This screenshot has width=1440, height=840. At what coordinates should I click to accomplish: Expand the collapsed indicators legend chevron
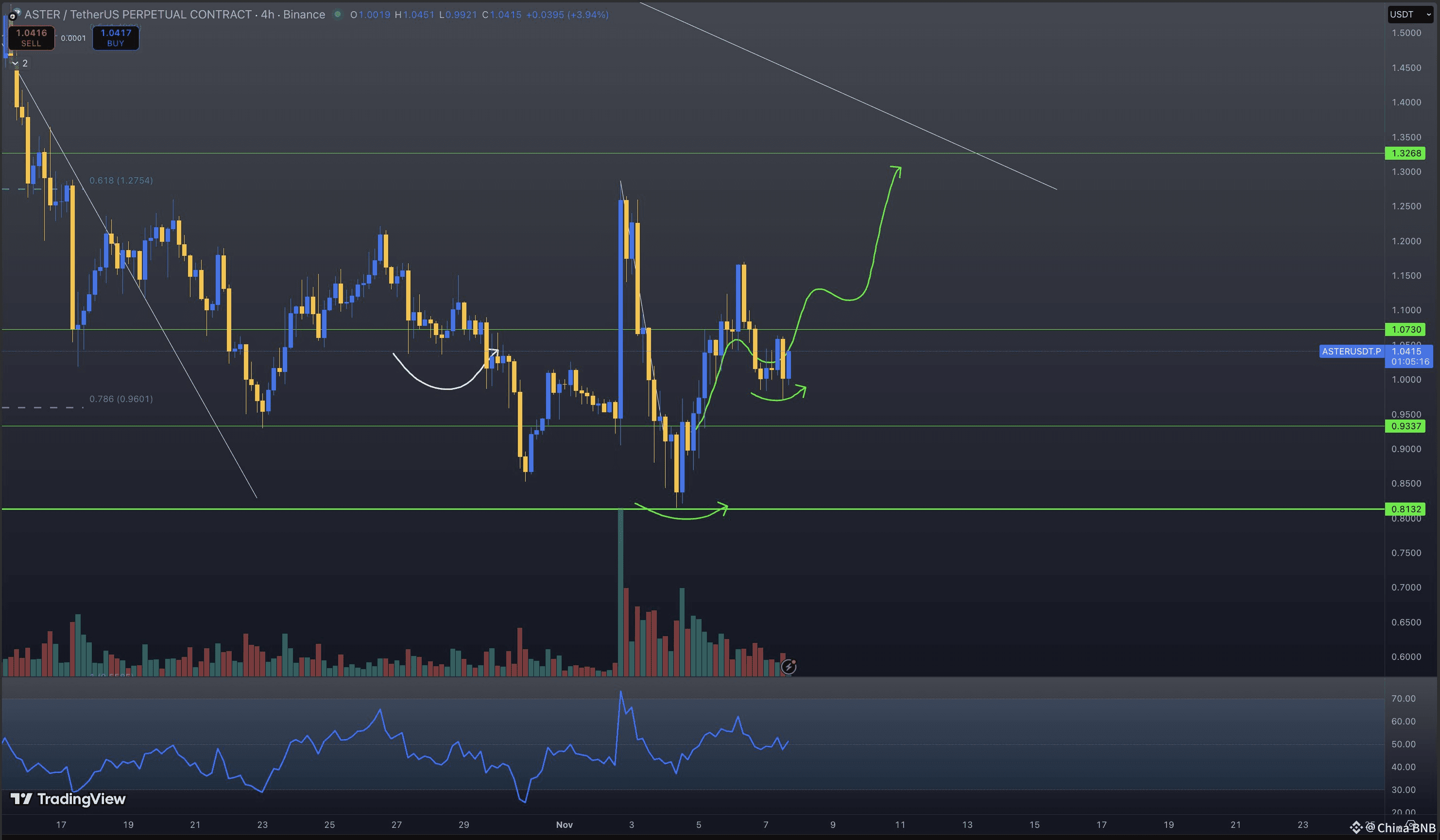pyautogui.click(x=16, y=64)
